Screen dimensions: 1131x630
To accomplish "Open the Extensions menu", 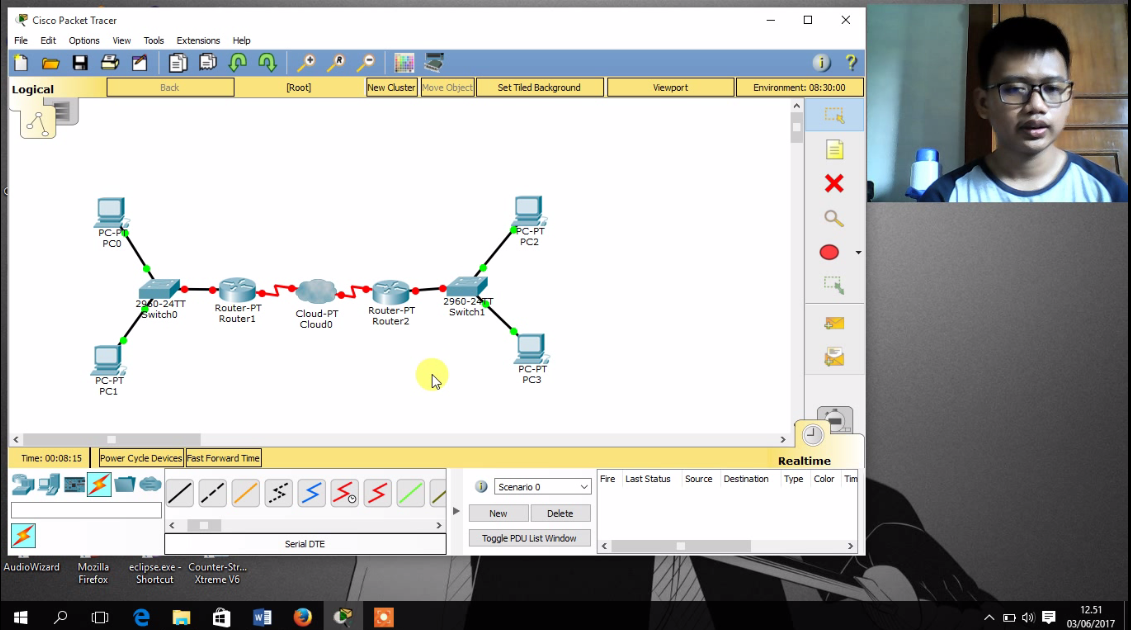I will [198, 40].
